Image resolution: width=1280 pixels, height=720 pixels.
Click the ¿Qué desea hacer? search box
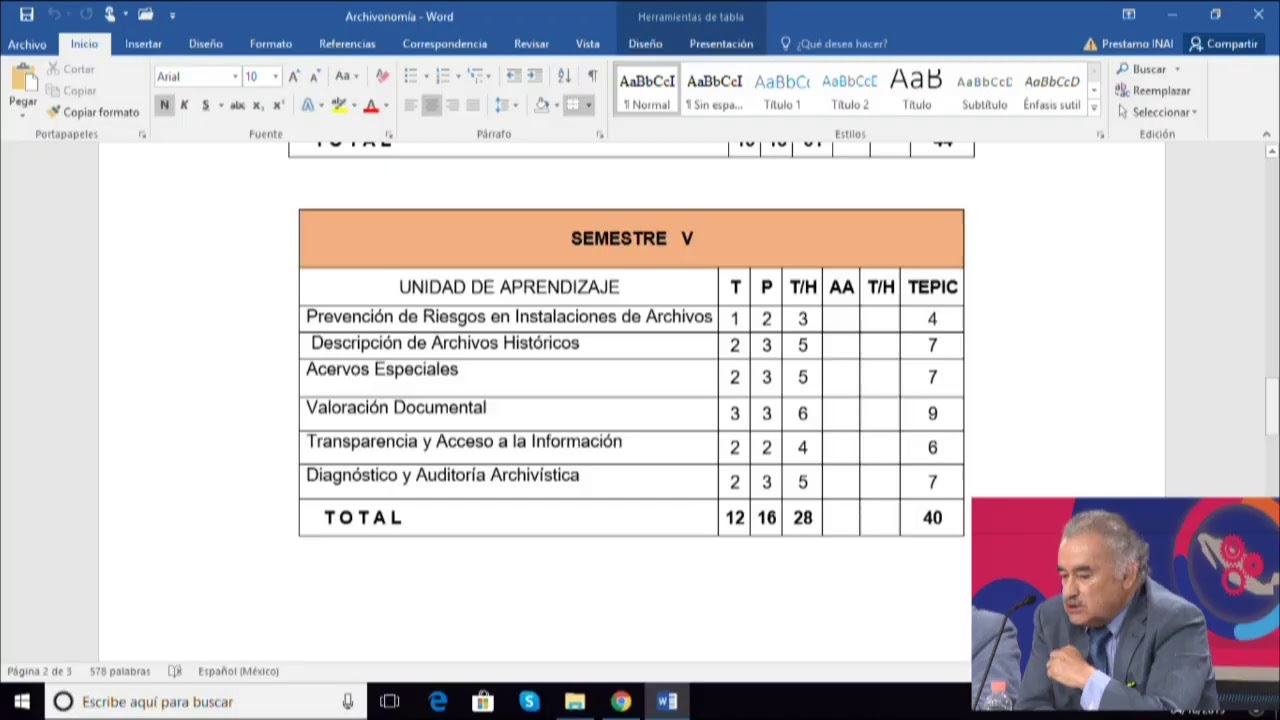[841, 44]
